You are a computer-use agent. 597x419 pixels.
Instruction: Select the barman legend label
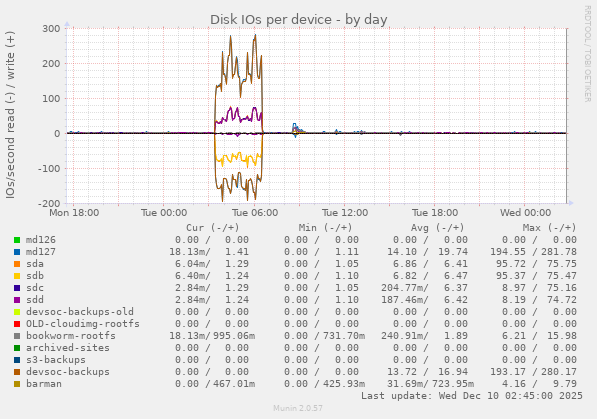click(44, 384)
